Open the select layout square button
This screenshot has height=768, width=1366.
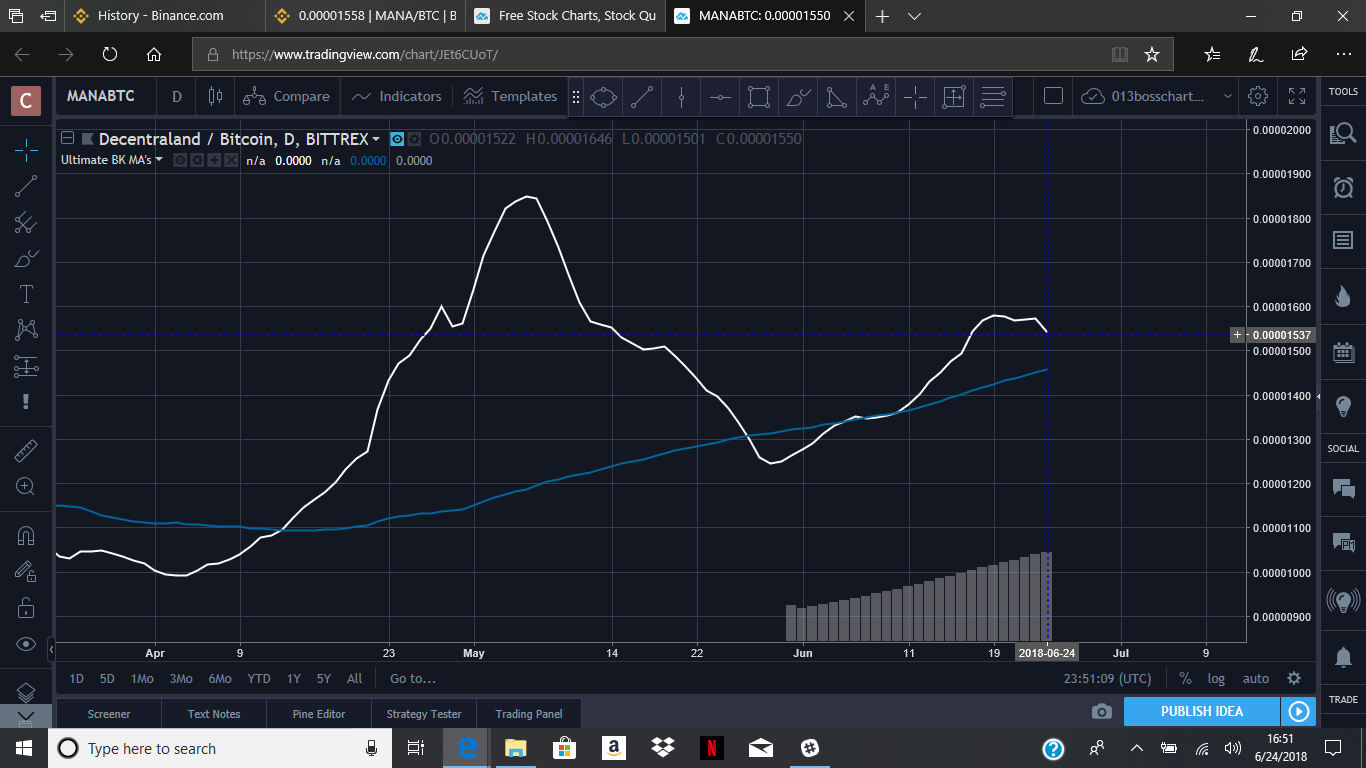1053,96
